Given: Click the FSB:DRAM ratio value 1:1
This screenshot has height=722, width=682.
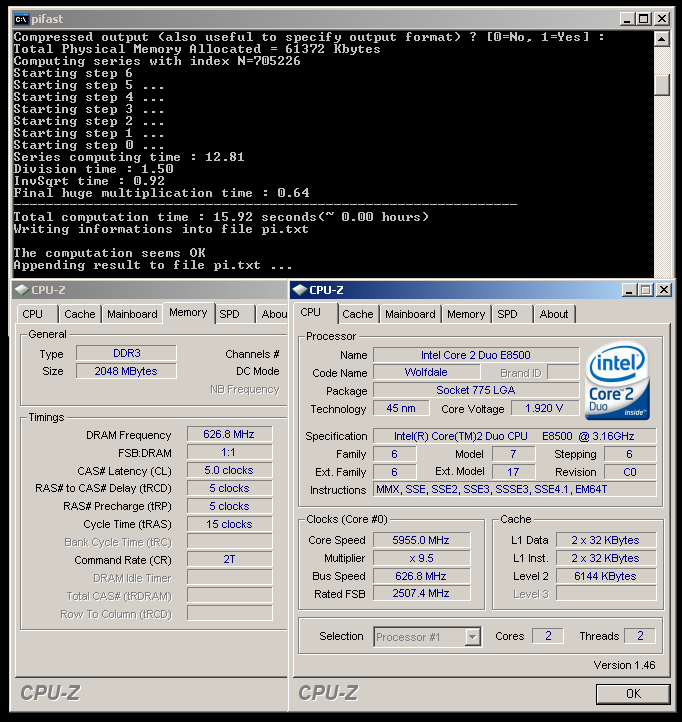Looking at the screenshot, I should click(229, 452).
